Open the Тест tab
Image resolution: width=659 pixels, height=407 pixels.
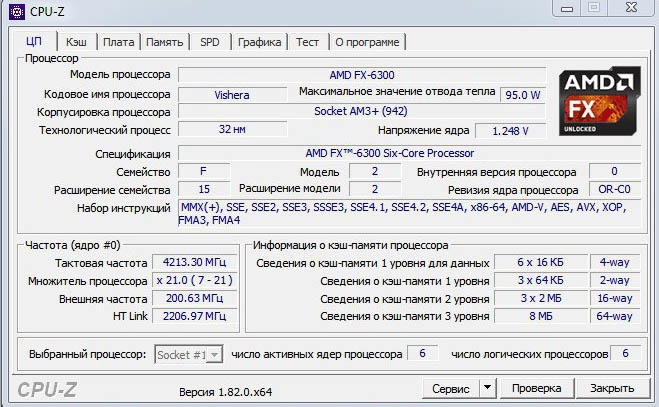tap(307, 42)
